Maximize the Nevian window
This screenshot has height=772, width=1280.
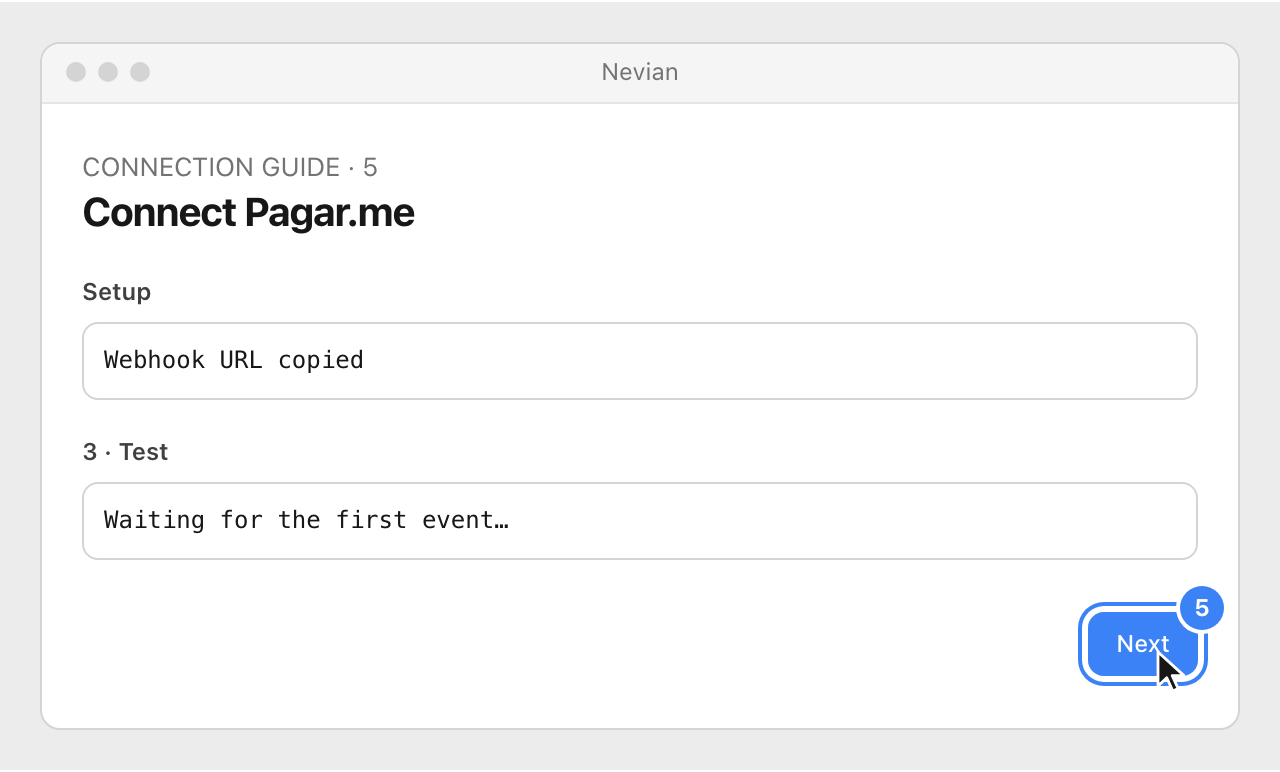(140, 72)
